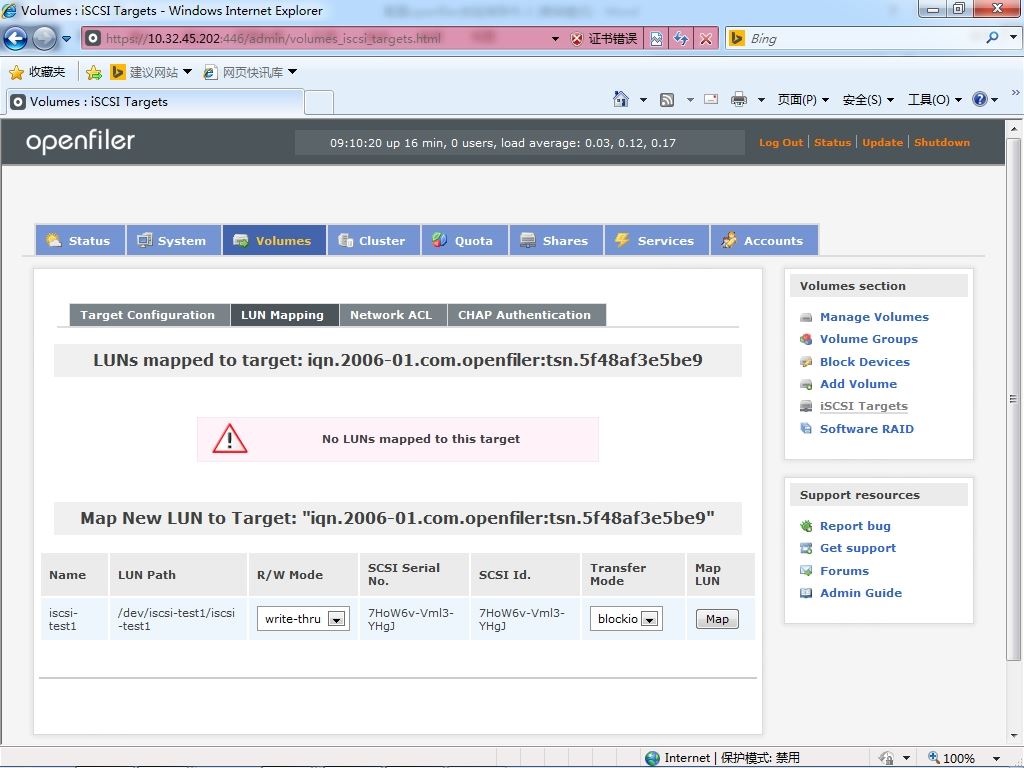Click the /dev/iscsi-test1/iscsi-test1 LUN path cell
1024x768 pixels.
(x=178, y=619)
